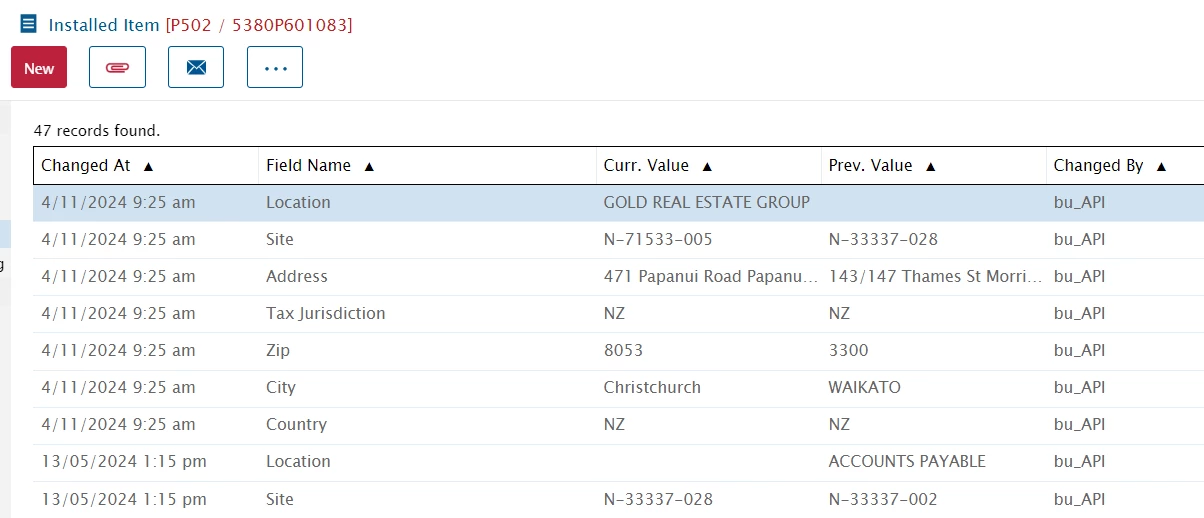Click the Prev. Value column header label
The width and height of the screenshot is (1204, 518).
pos(871,166)
